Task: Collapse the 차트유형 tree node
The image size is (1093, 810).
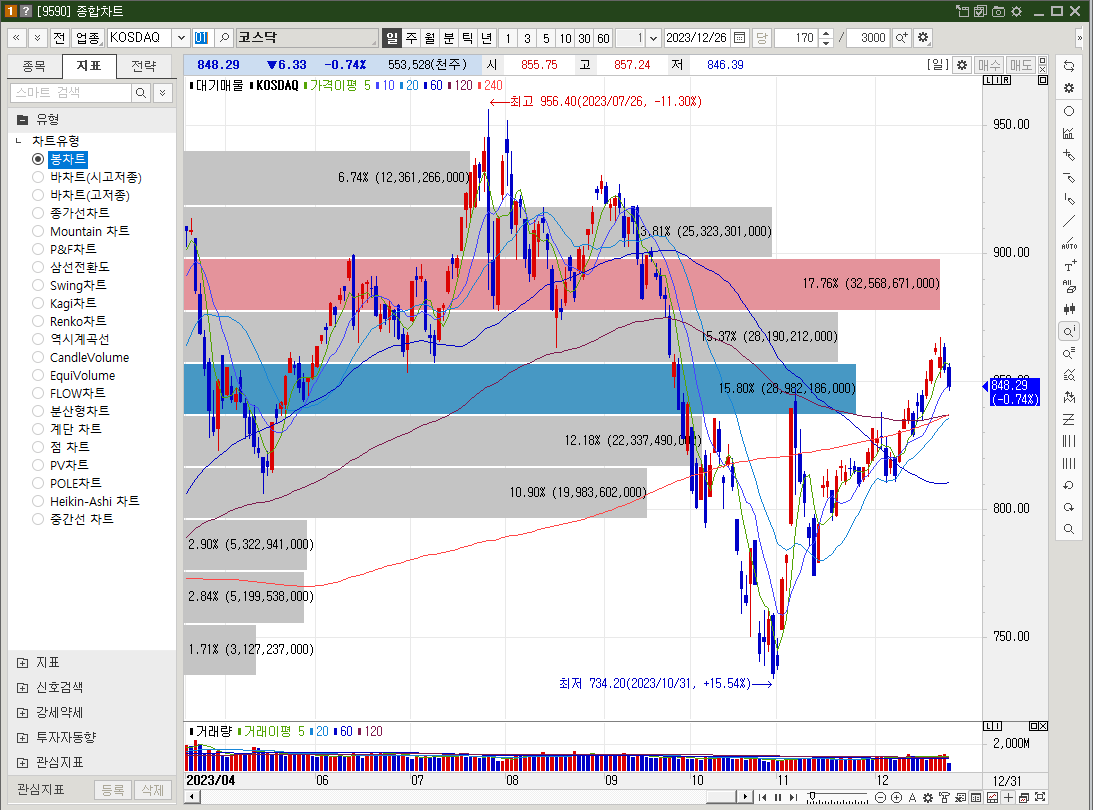Action: point(19,141)
